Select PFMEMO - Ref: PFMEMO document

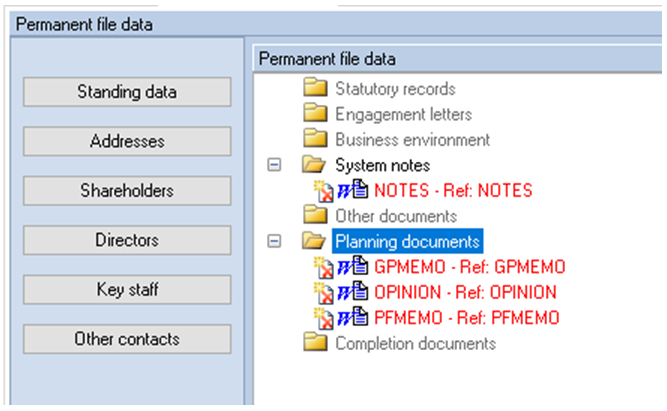point(467,318)
